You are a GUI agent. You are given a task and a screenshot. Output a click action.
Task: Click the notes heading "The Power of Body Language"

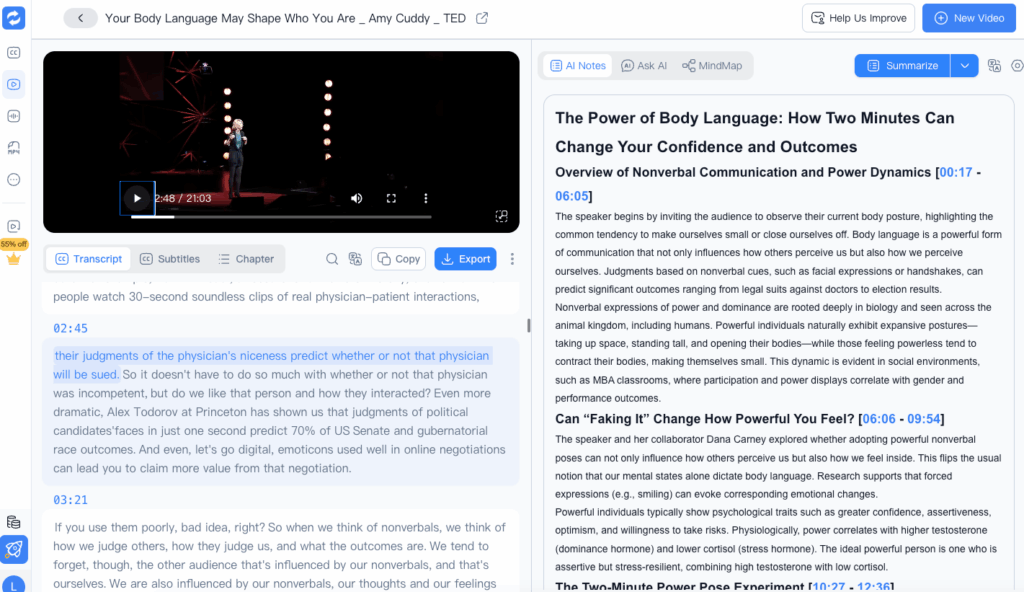[755, 132]
